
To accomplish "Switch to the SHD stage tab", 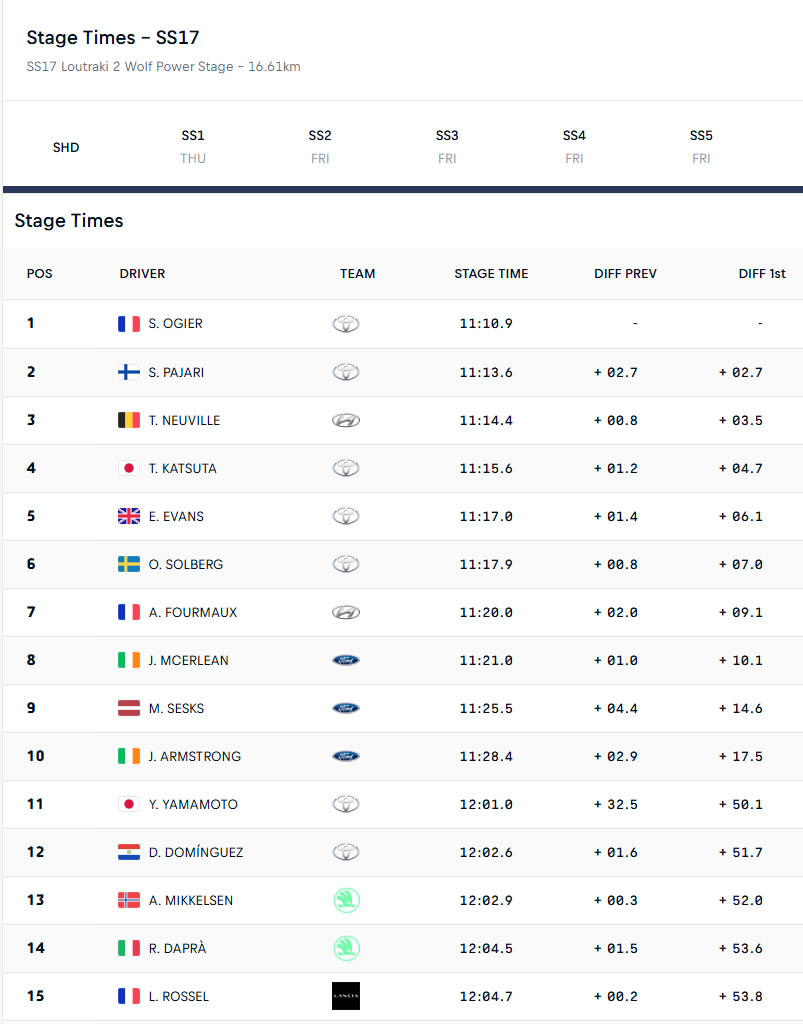I will (x=66, y=148).
